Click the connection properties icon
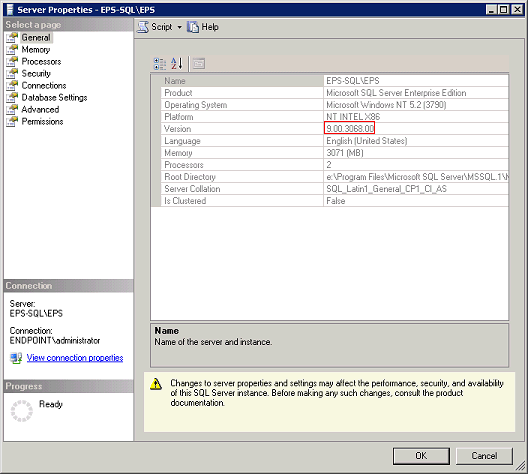The width and height of the screenshot is (528, 474). coord(16,358)
